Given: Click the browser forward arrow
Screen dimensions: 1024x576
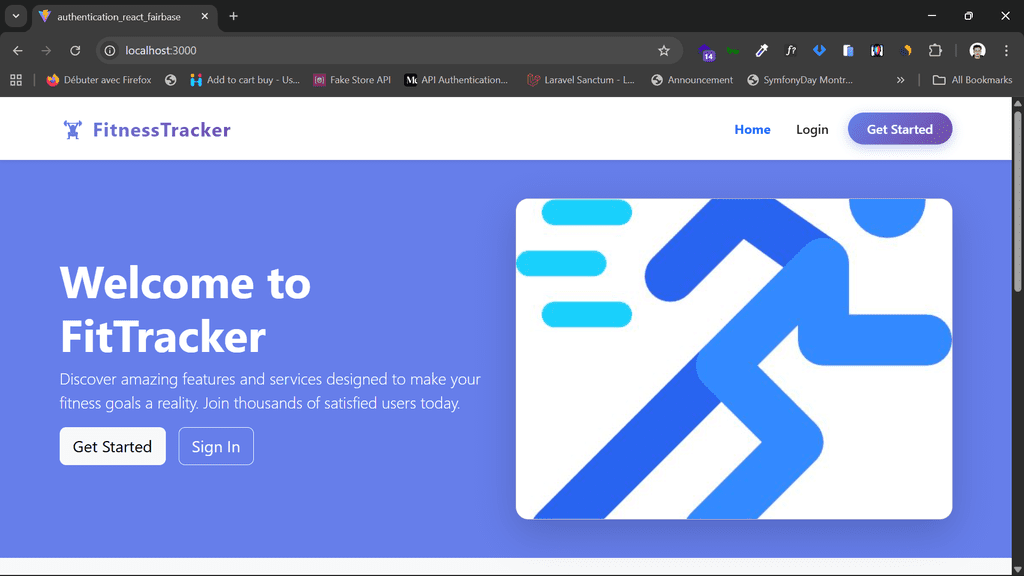Looking at the screenshot, I should click(46, 50).
